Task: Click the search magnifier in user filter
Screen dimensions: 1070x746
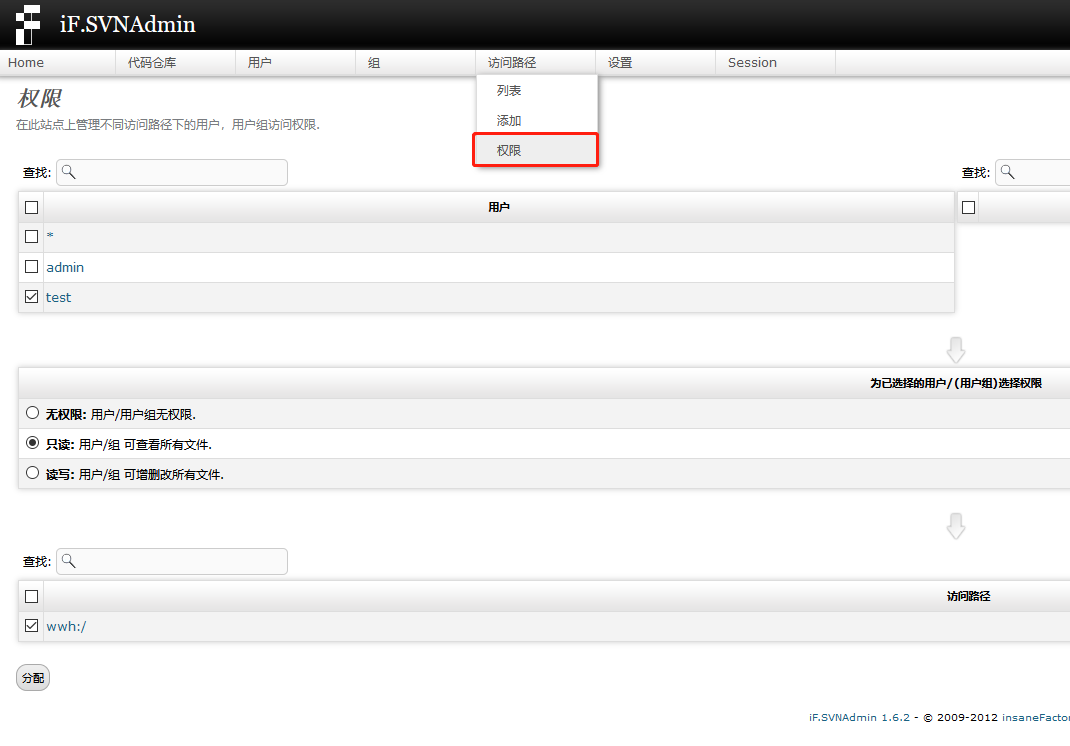Action: pos(68,172)
